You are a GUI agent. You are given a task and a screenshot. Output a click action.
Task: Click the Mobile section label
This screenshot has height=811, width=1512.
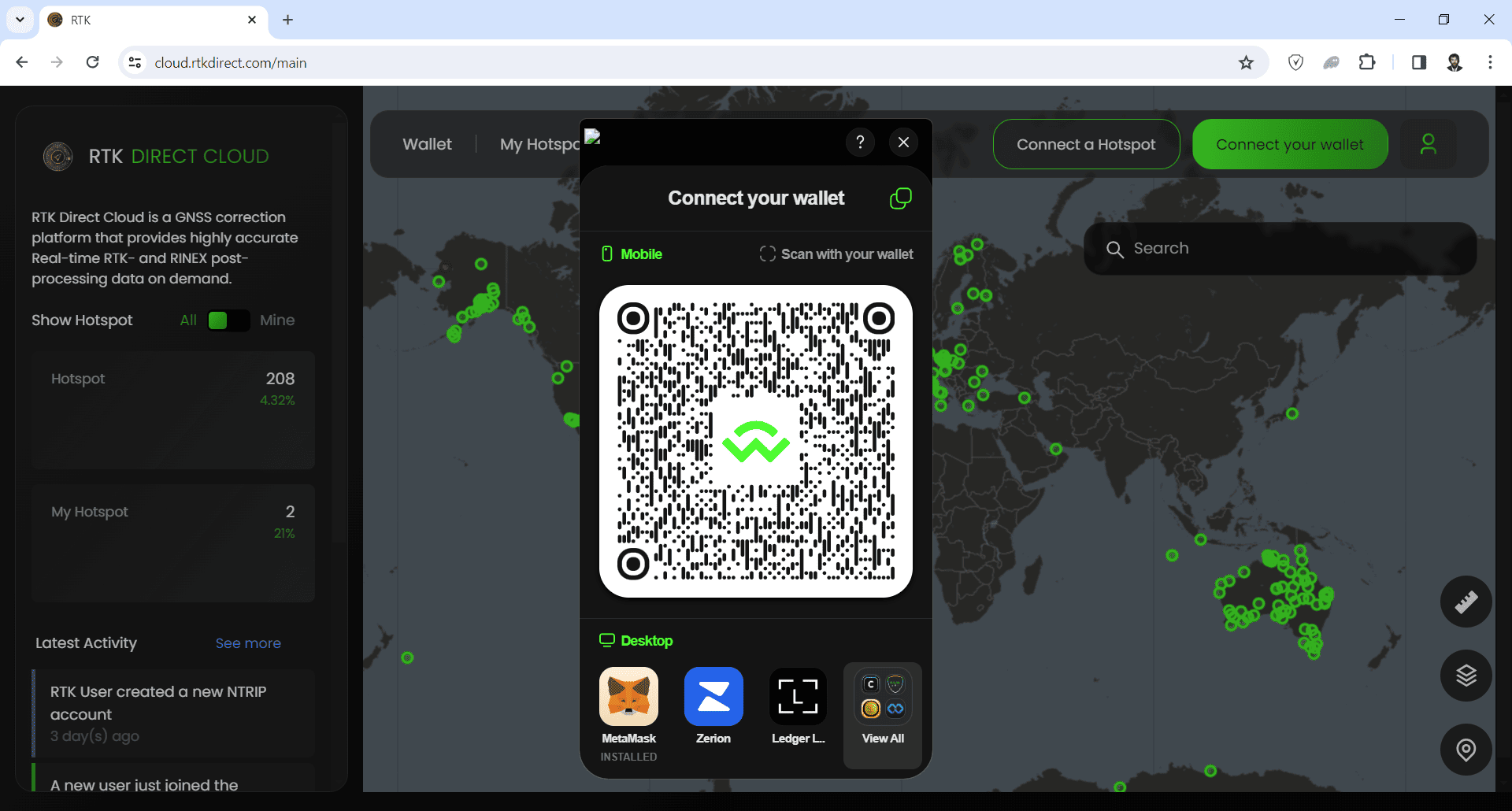pyautogui.click(x=632, y=254)
